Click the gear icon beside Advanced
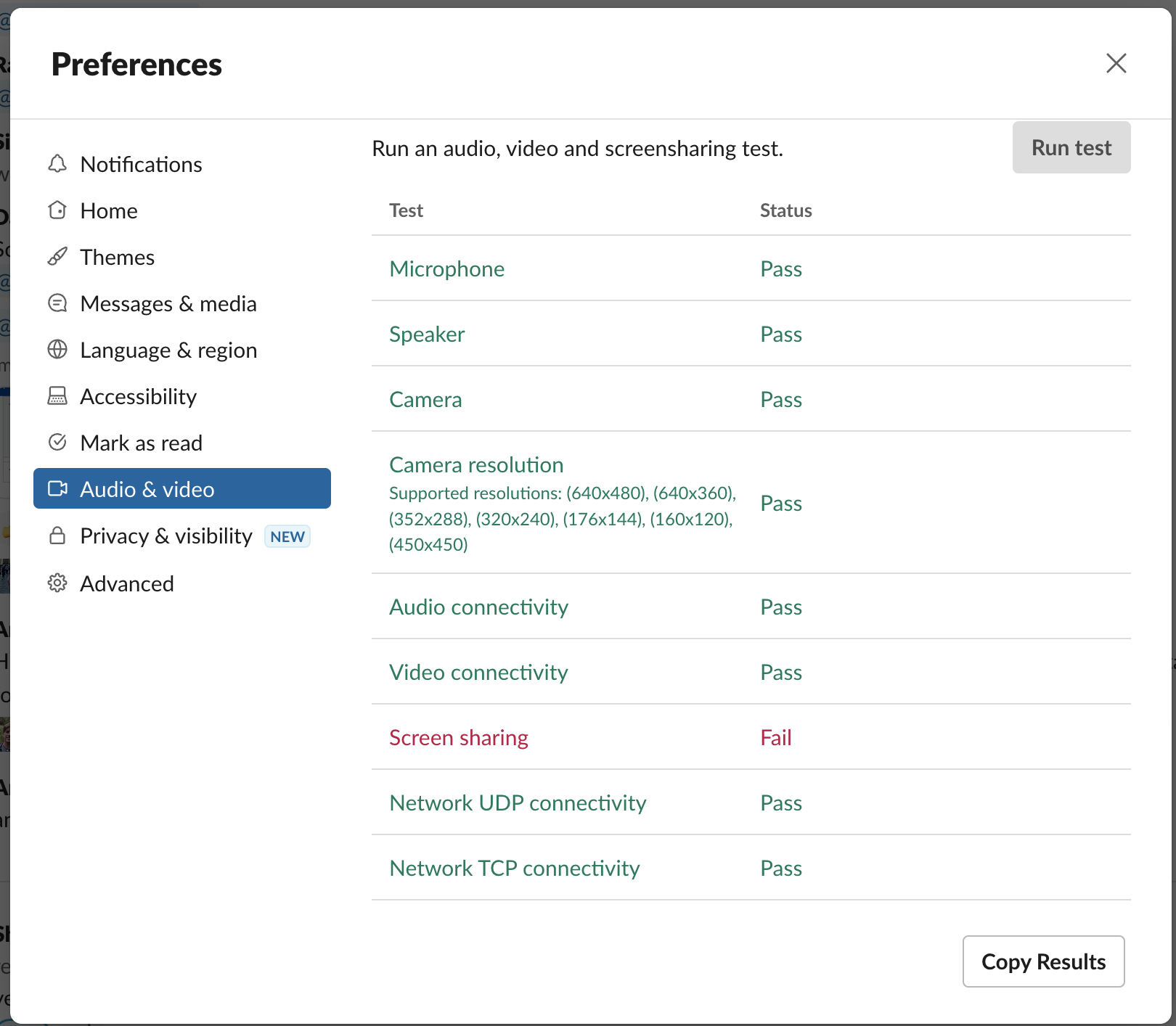 (x=57, y=583)
